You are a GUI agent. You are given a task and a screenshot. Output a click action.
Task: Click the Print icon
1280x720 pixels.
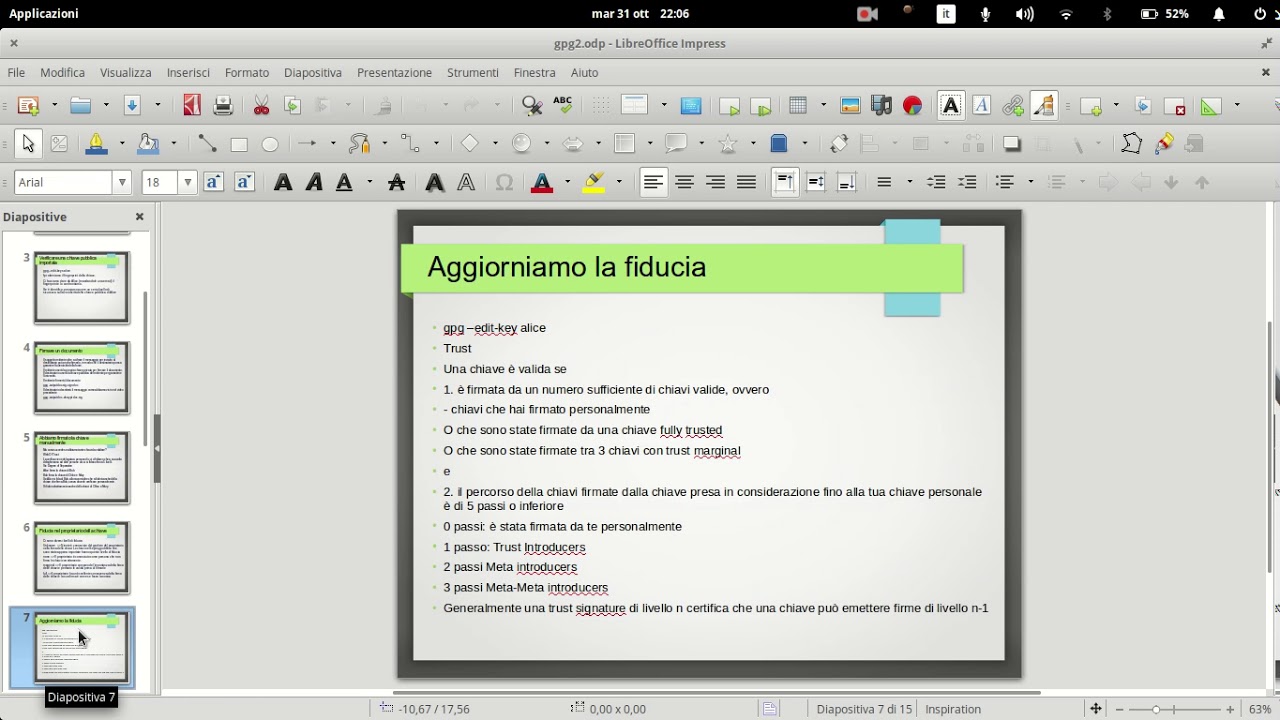[223, 105]
